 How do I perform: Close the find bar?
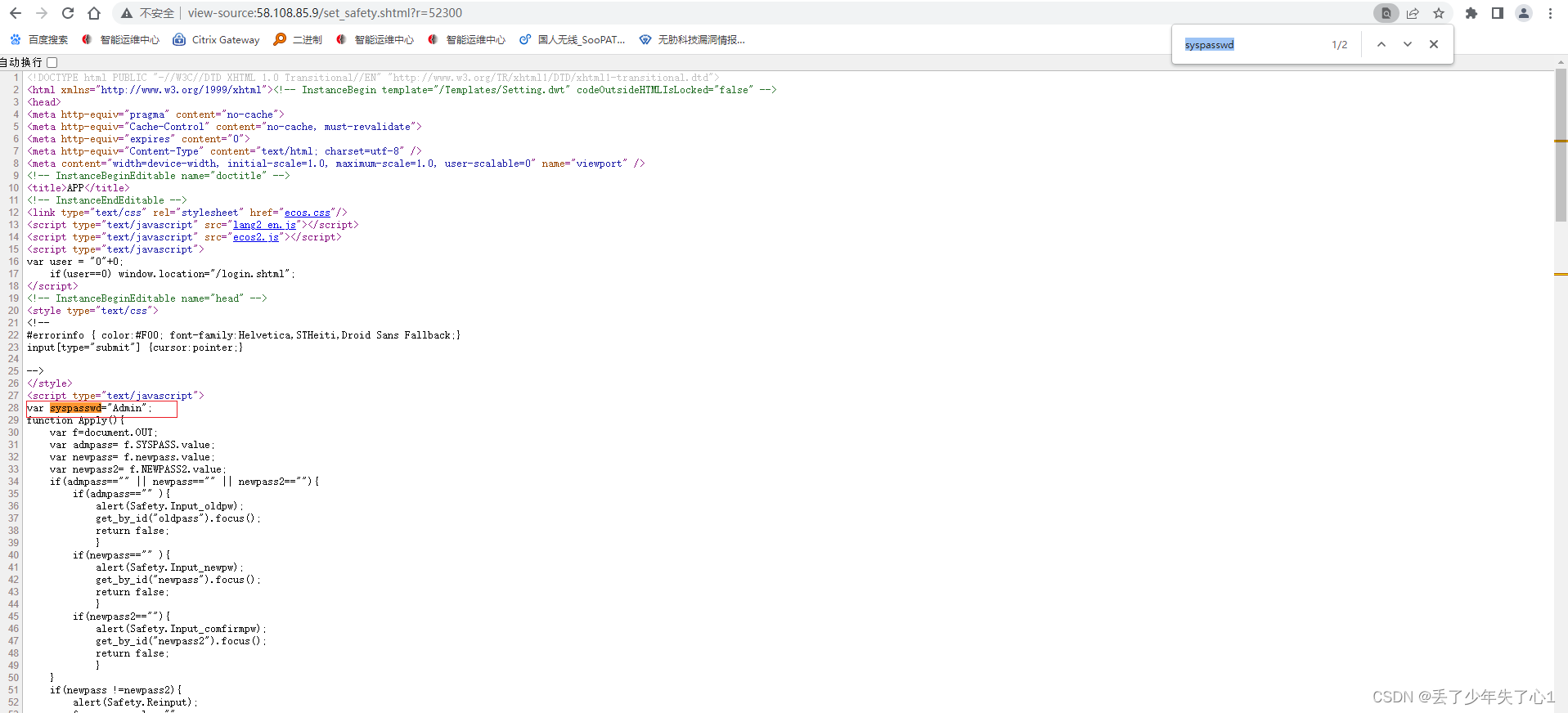point(1433,44)
